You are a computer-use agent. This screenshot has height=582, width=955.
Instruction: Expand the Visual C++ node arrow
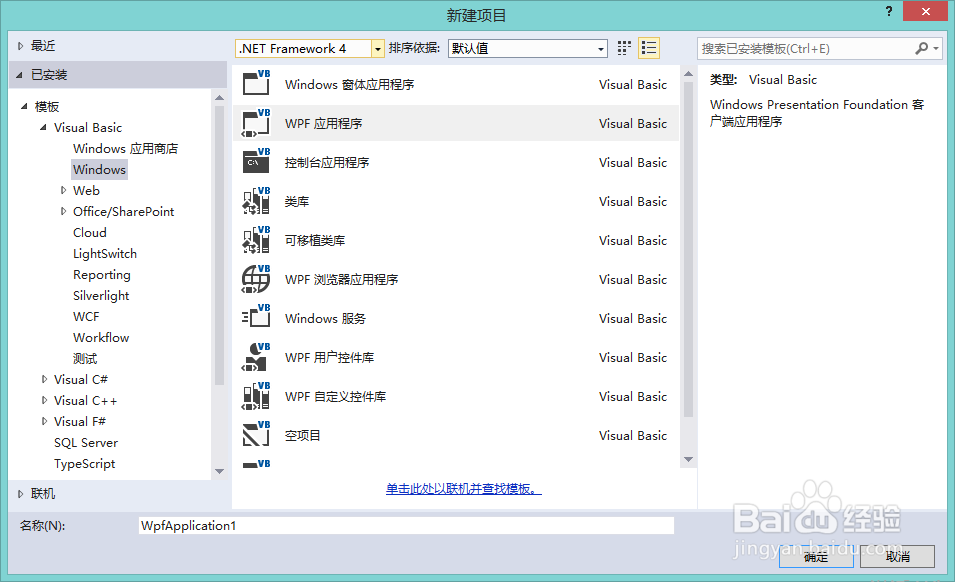pos(44,401)
